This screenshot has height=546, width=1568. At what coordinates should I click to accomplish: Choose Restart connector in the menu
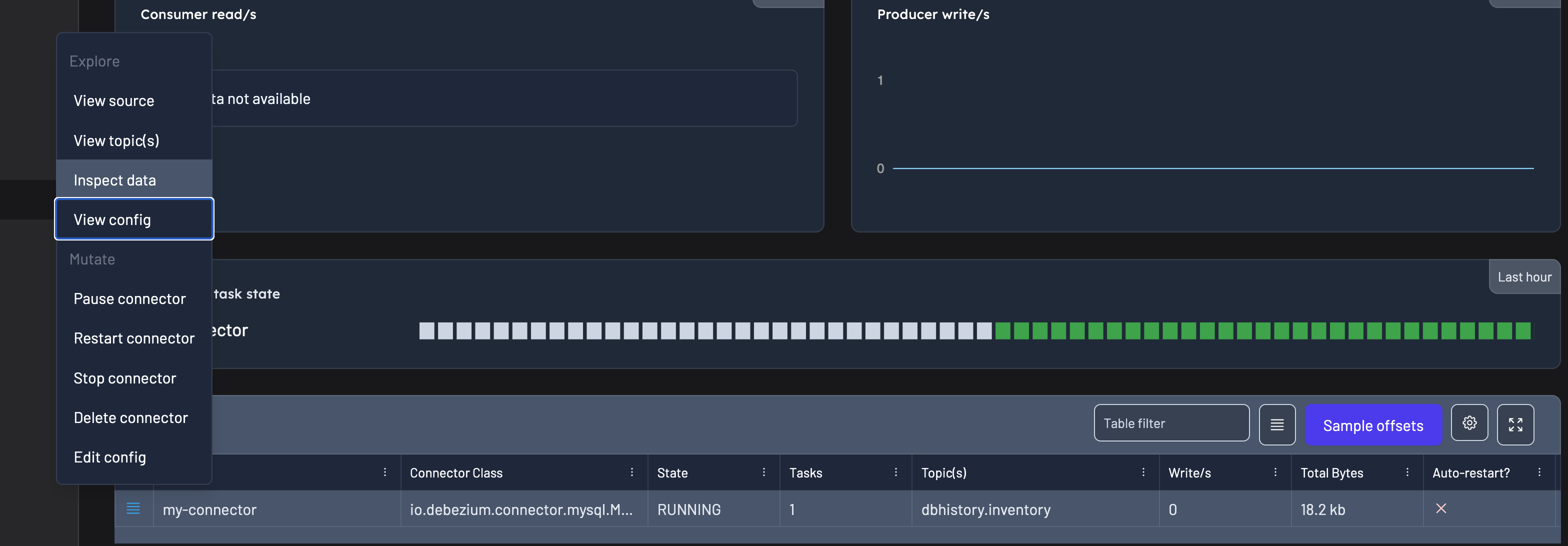coord(134,338)
